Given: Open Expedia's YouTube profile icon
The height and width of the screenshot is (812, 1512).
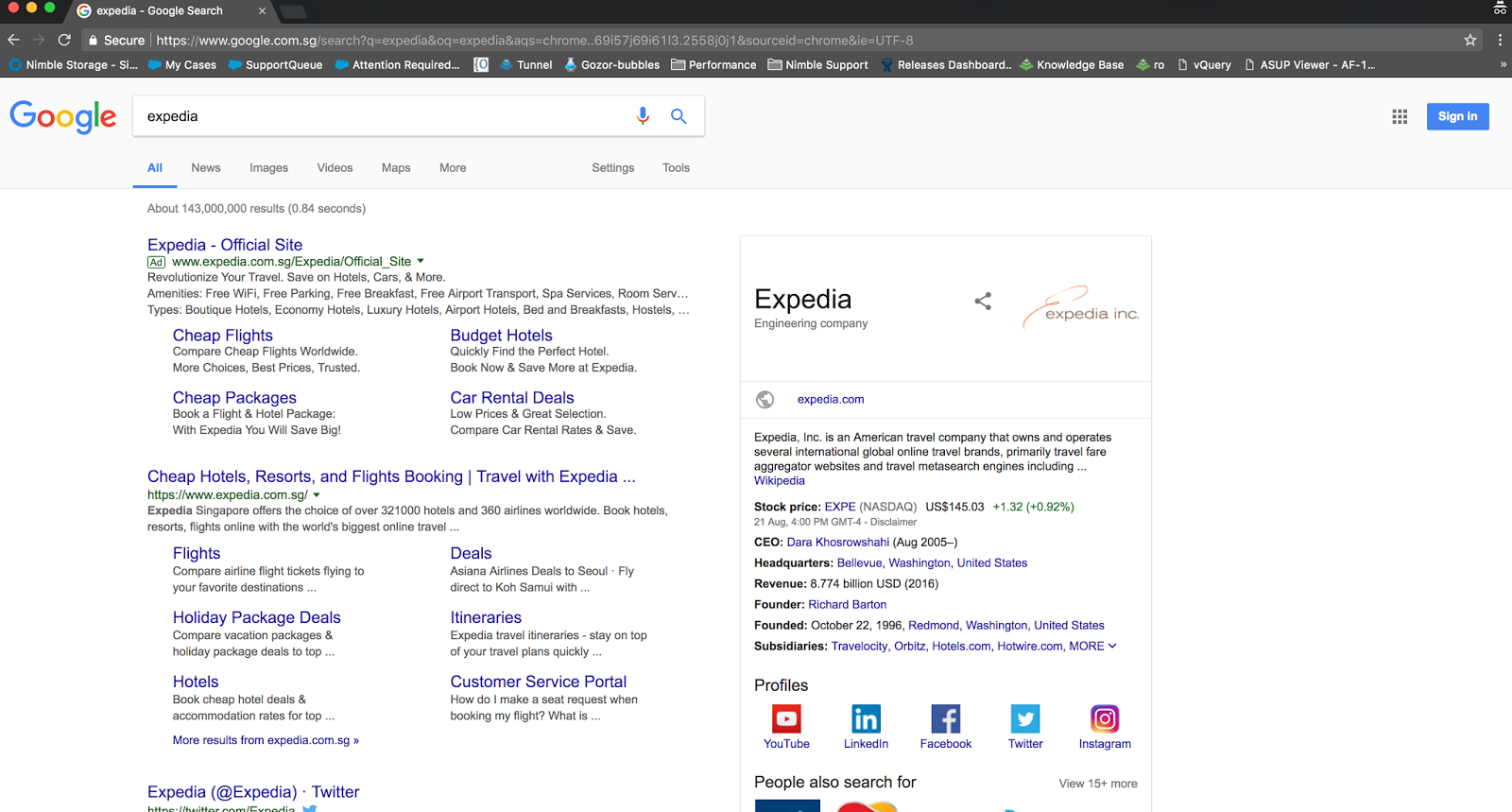Looking at the screenshot, I should (x=786, y=719).
